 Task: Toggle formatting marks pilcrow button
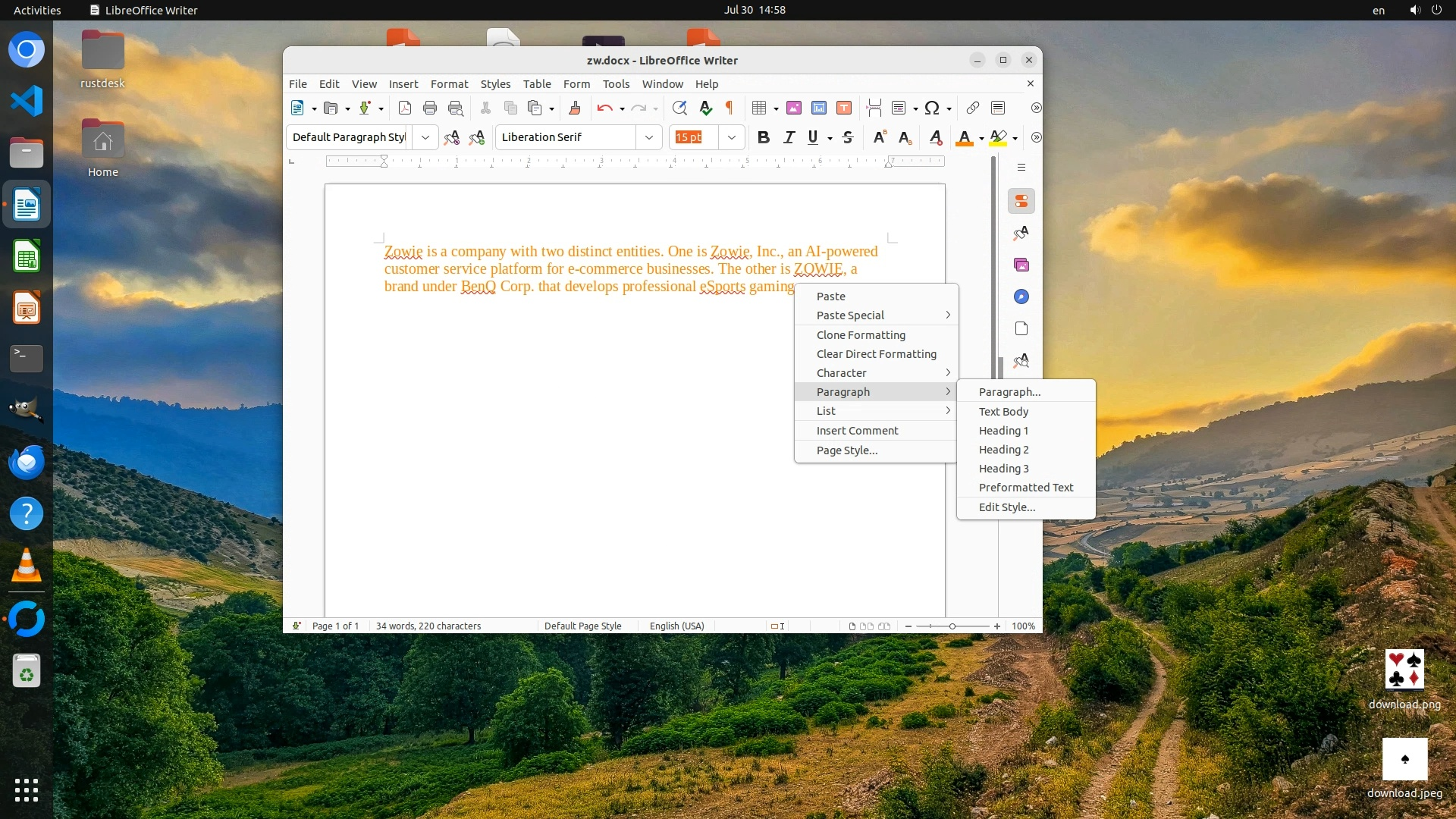[730, 108]
